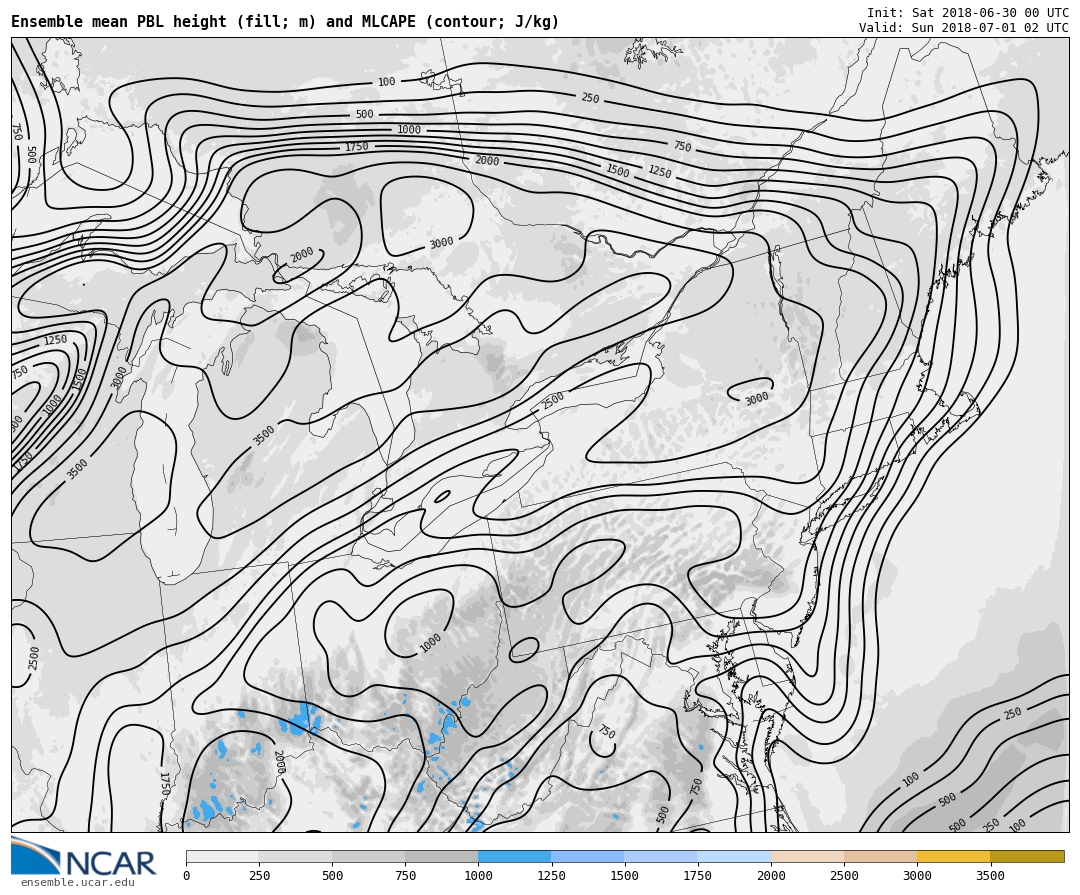Click the colorbar tick label '3000'
1080x895 pixels.
pyautogui.click(x=917, y=876)
